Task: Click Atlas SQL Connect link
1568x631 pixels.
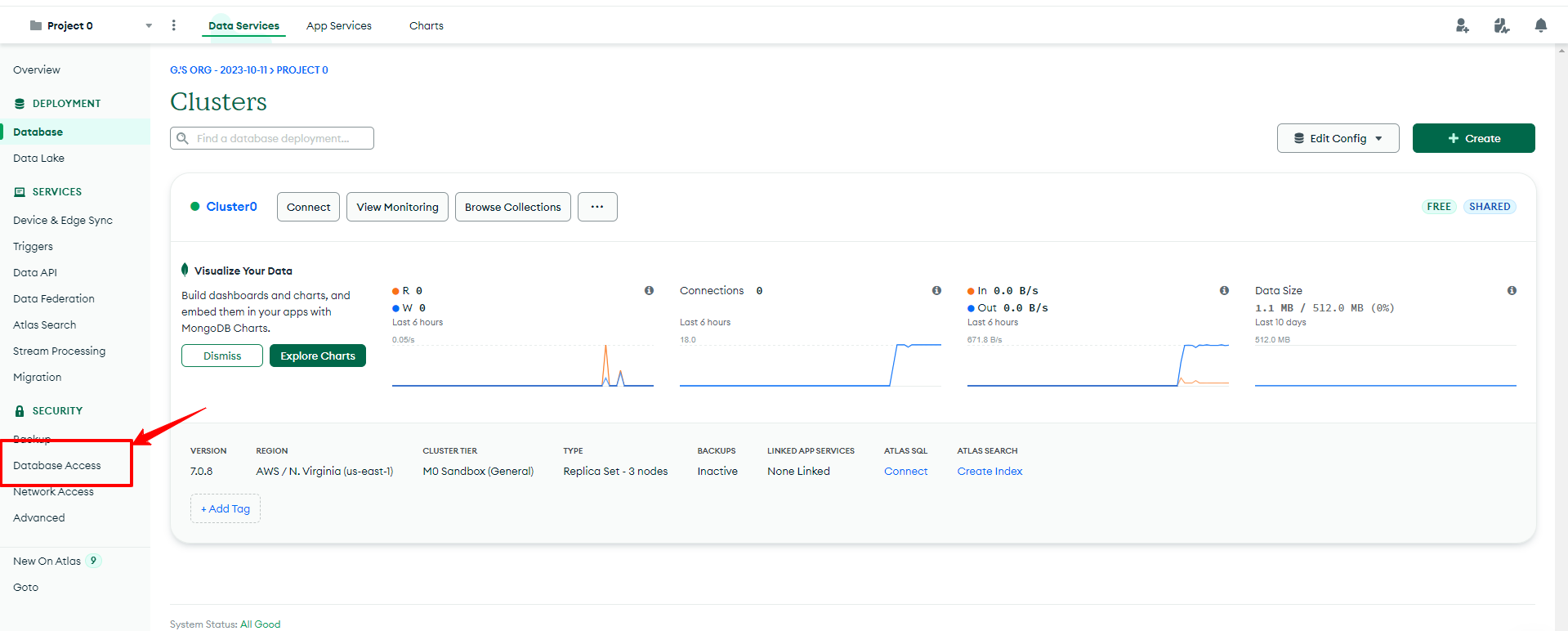Action: [905, 471]
